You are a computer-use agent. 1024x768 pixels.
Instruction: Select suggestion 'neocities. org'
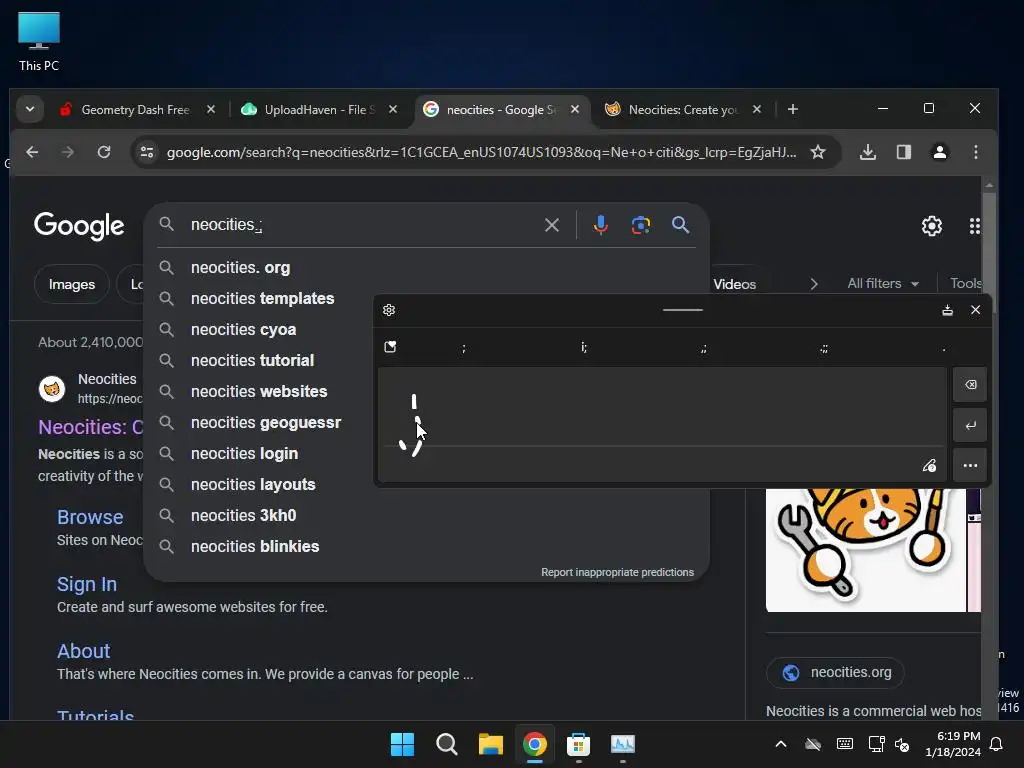pyautogui.click(x=426, y=268)
